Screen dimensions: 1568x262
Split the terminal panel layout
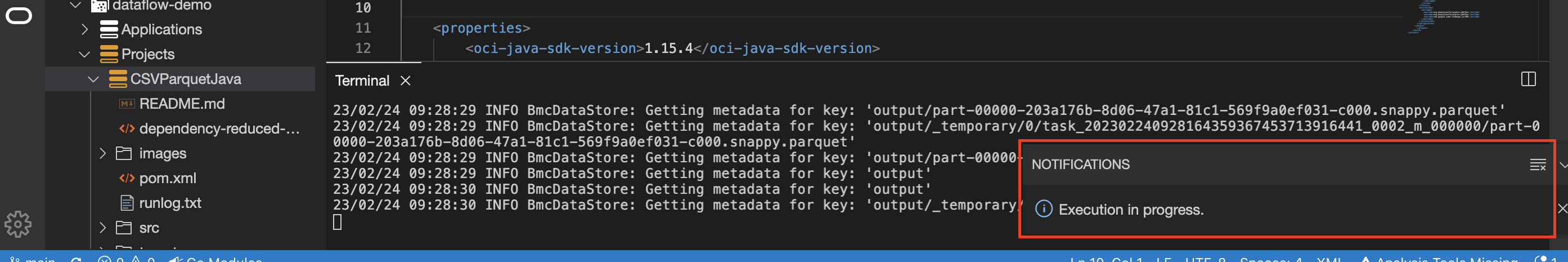pyautogui.click(x=1528, y=79)
